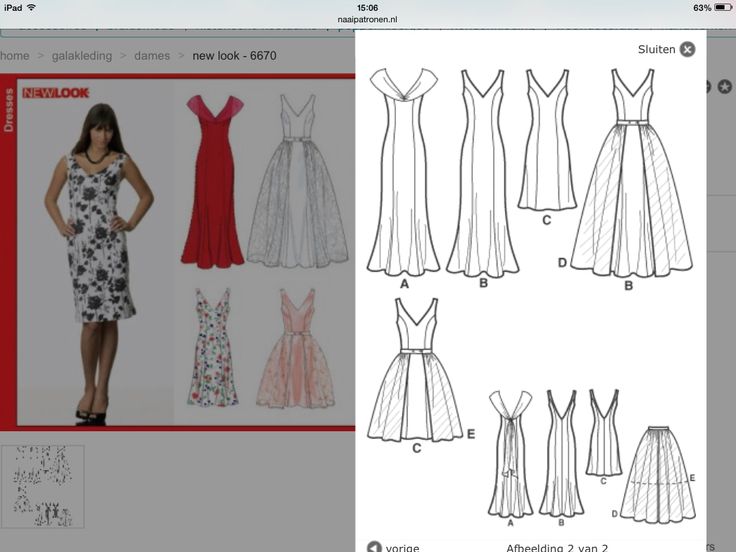736x552 pixels.
Task: Click line drawing of short dress C front
Action: [547, 140]
